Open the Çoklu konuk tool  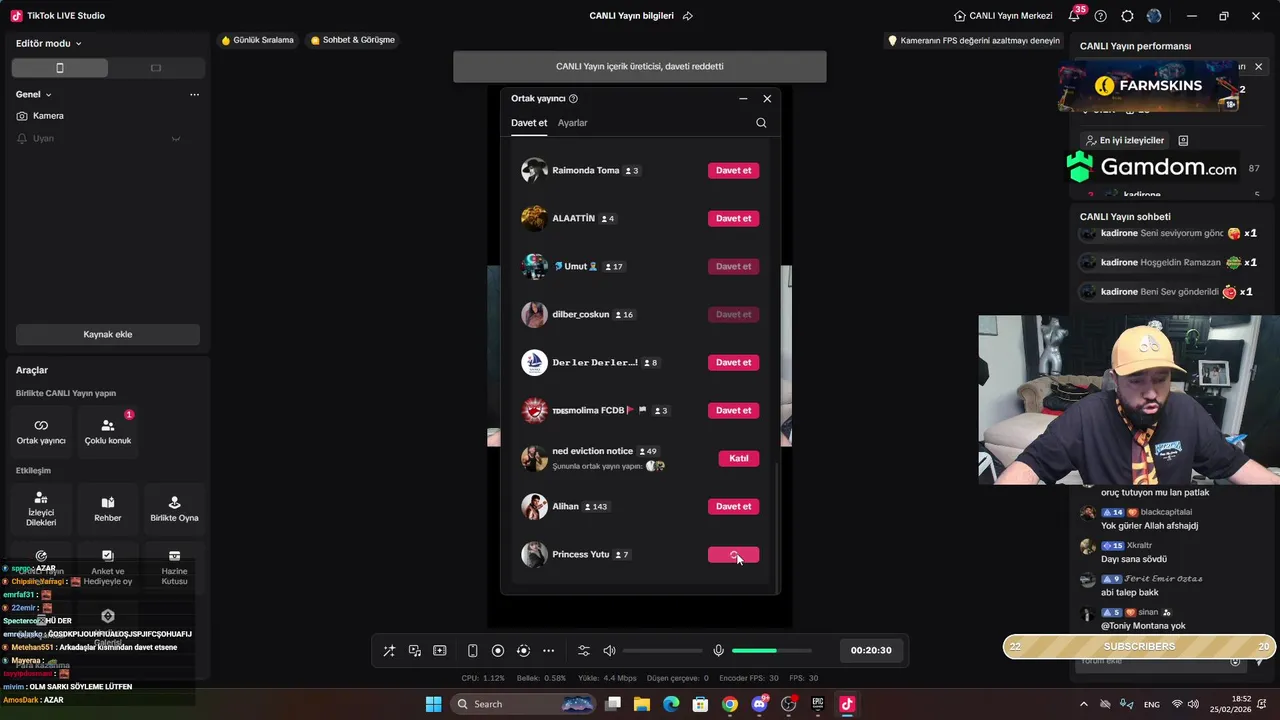pos(108,431)
